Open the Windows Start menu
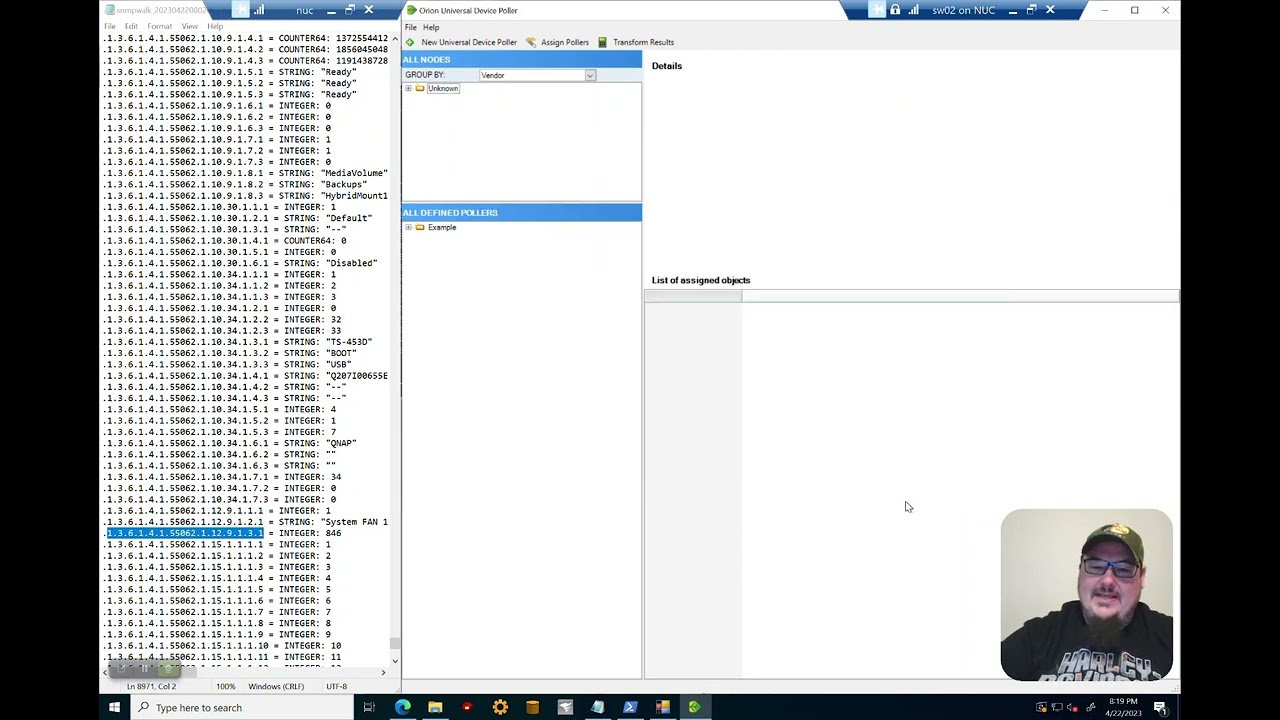1280x720 pixels. tap(114, 708)
